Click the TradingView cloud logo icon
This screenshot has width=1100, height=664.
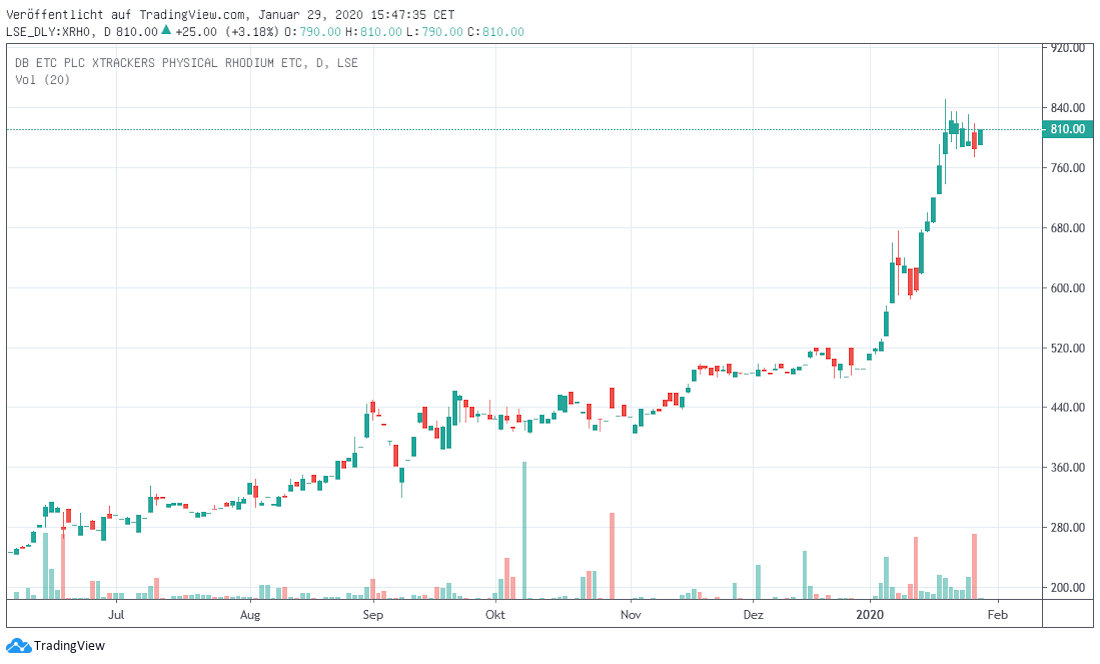[x=18, y=646]
